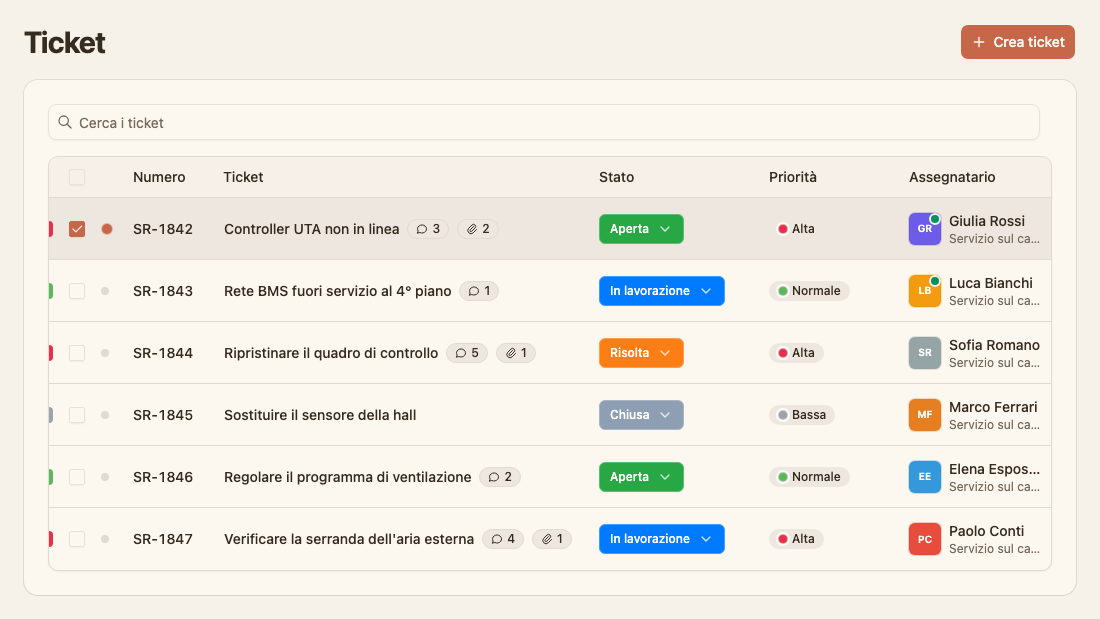Click ticket number SR-1842

[163, 229]
